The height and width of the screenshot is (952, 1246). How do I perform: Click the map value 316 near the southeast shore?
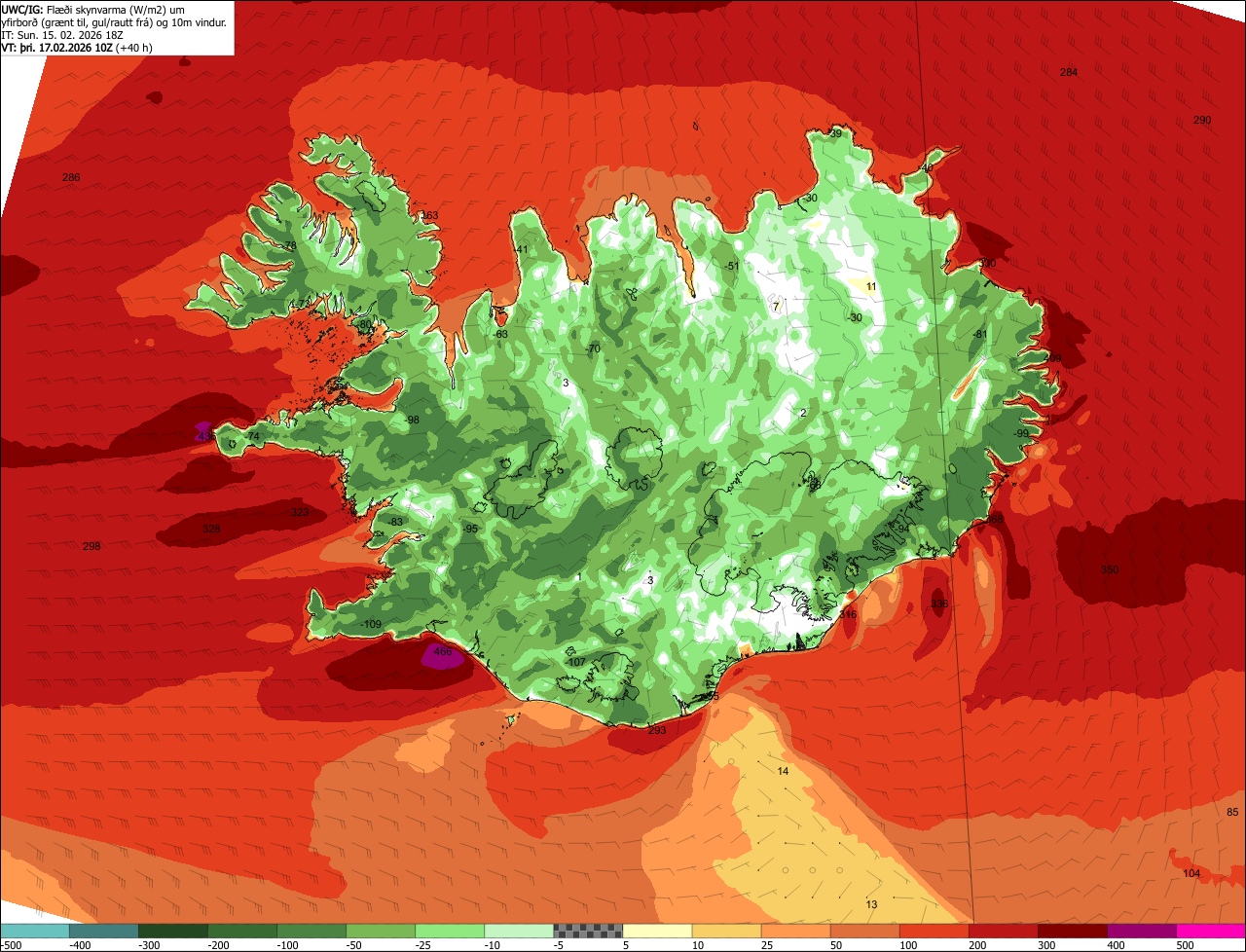[848, 614]
